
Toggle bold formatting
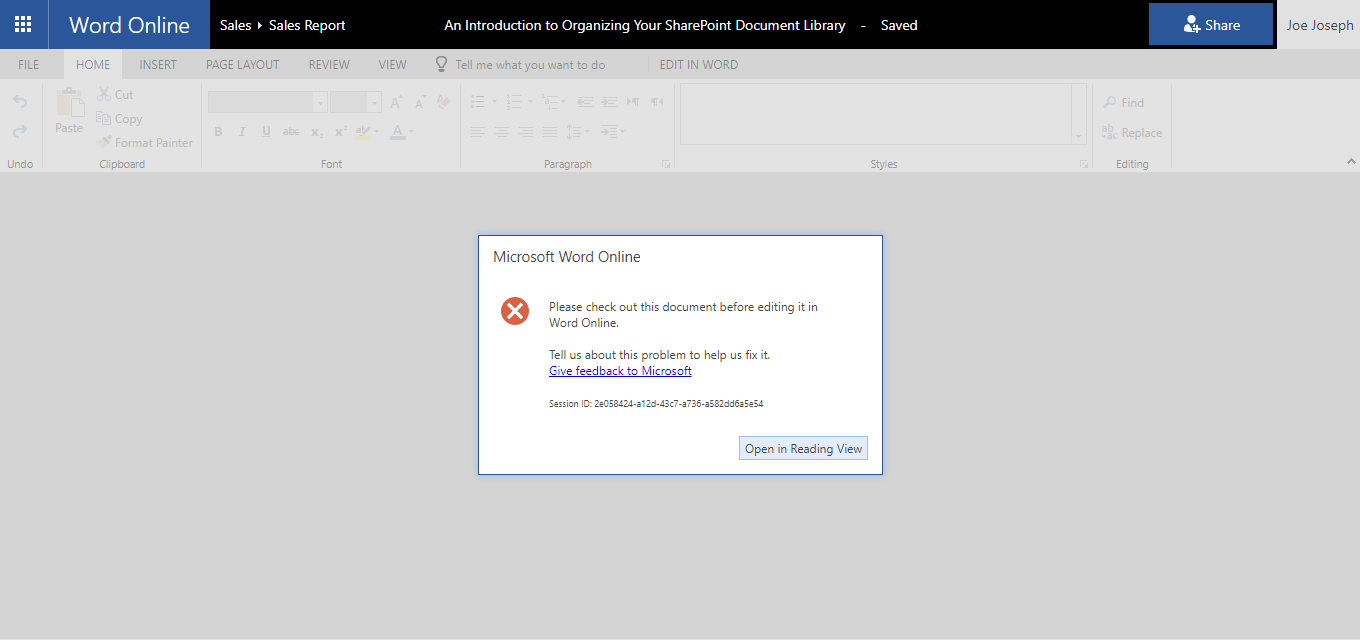click(x=218, y=131)
